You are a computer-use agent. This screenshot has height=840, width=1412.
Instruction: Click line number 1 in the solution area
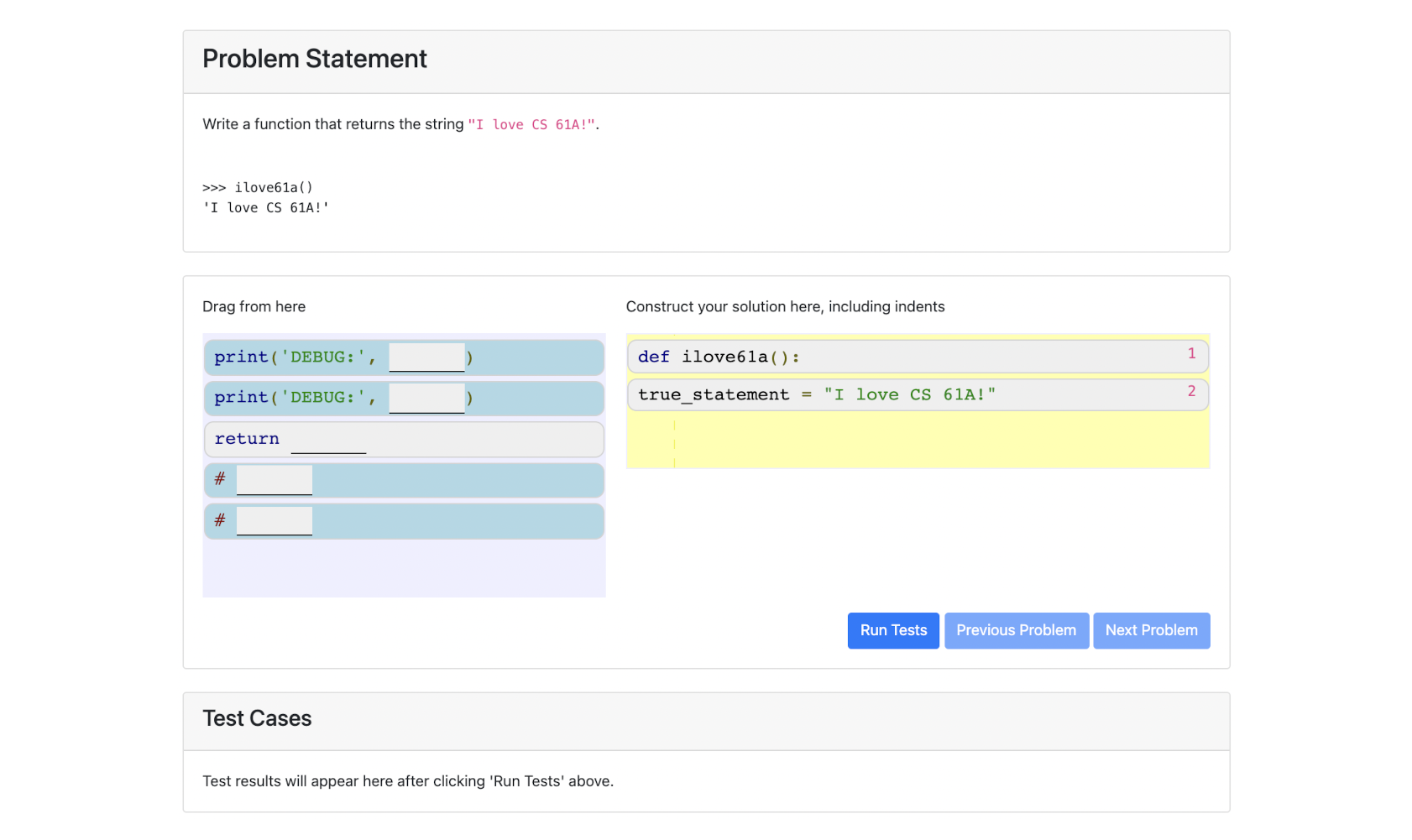pos(1191,353)
